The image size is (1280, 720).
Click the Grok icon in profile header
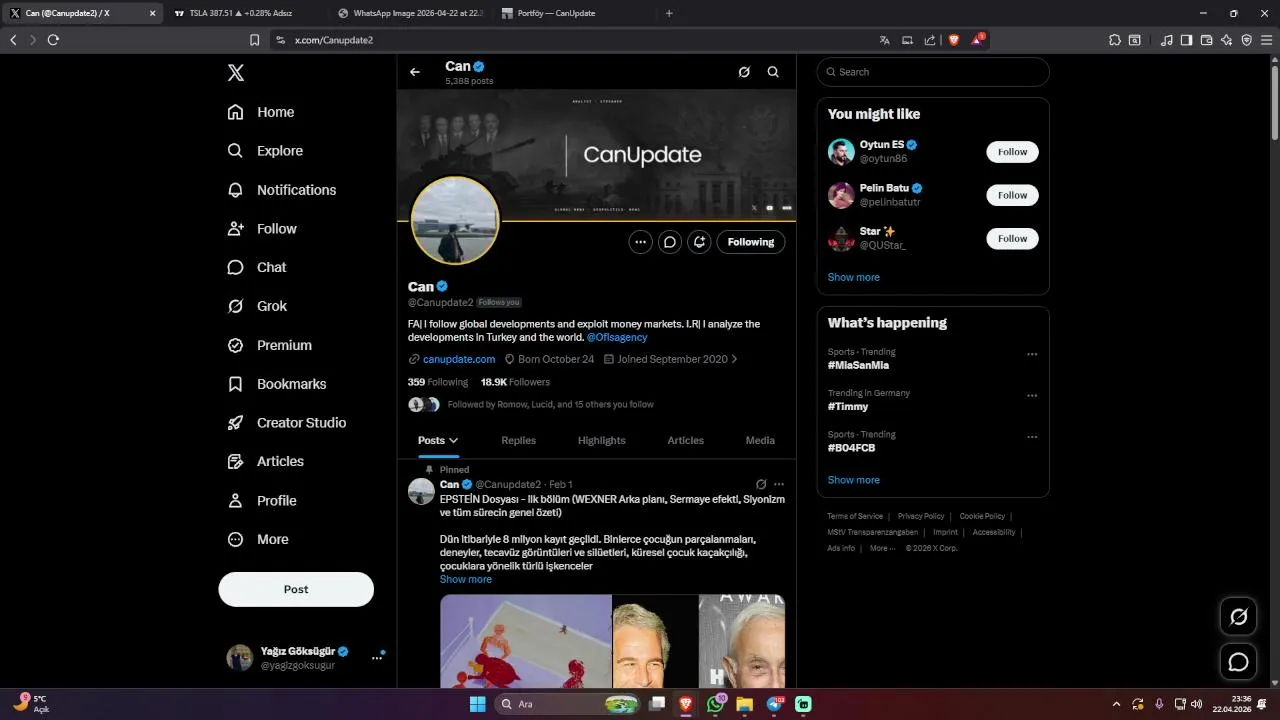[x=744, y=72]
